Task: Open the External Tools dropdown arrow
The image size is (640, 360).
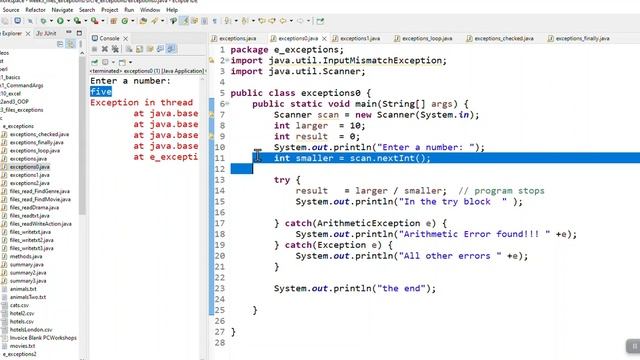Action: [x=102, y=21]
